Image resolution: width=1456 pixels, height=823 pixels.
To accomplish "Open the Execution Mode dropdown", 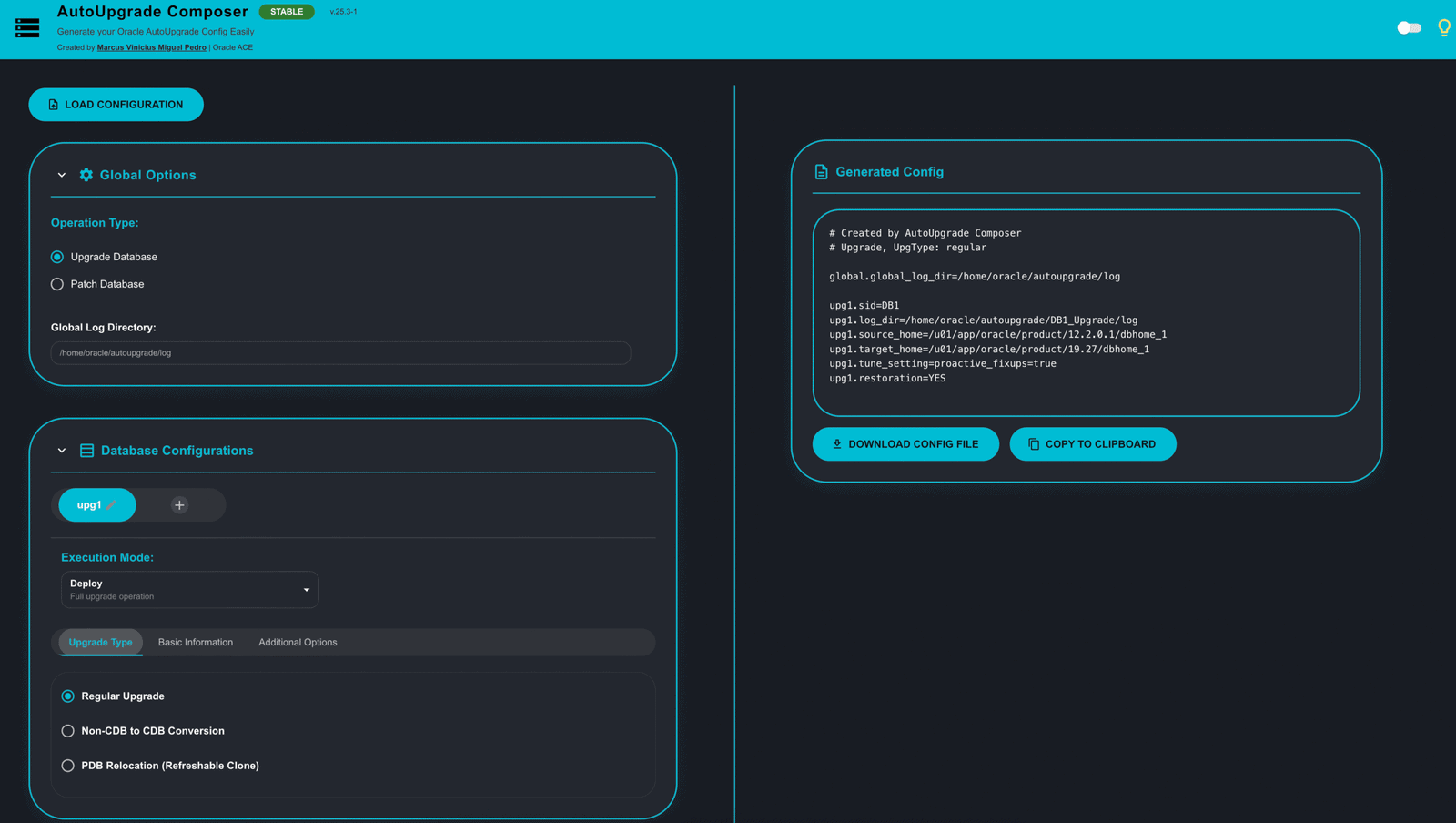I will tap(189, 590).
